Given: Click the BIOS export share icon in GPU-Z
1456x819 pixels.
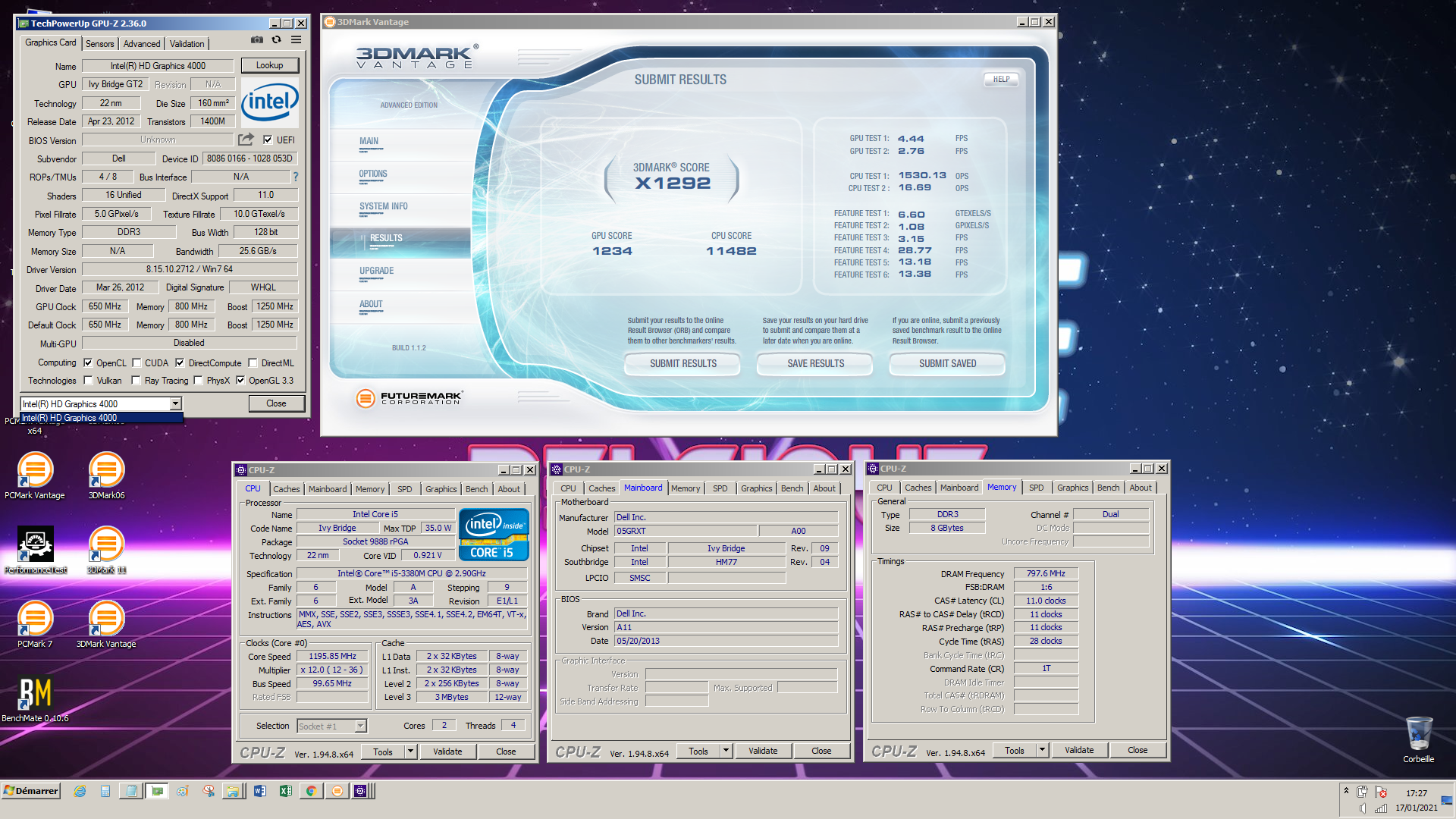Looking at the screenshot, I should 246,140.
